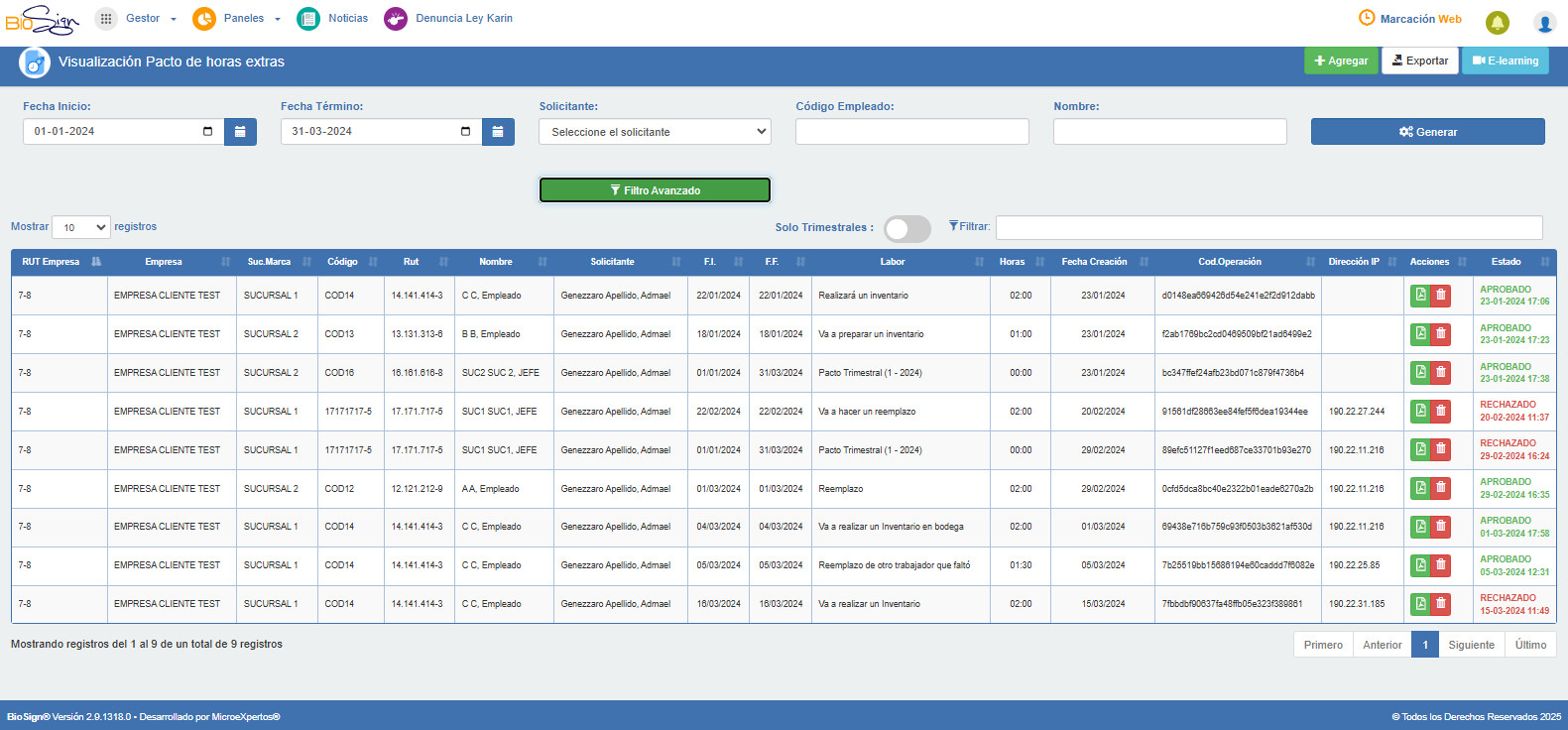Screen dimensions: 1568x730
Task: Open the Filtro Avanzado button
Action: pos(655,190)
